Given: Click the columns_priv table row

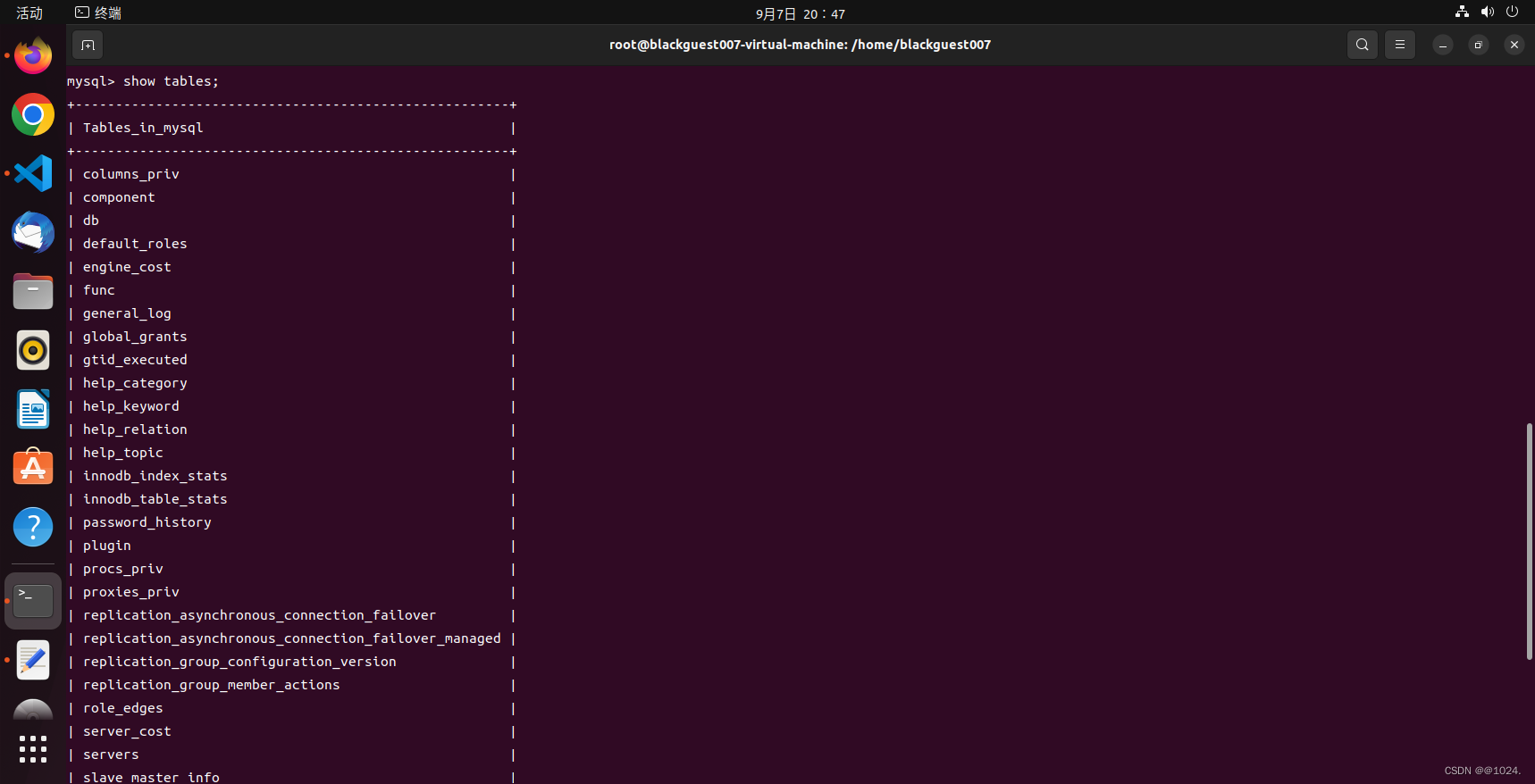Looking at the screenshot, I should tap(292, 174).
